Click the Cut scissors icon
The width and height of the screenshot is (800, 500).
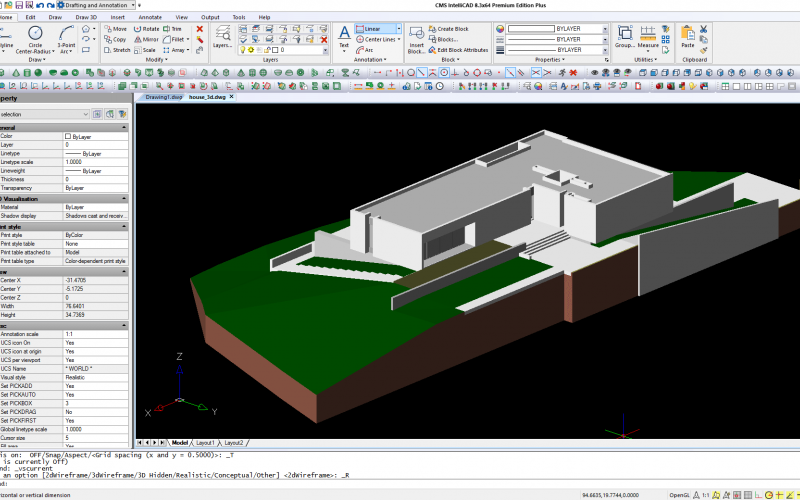[704, 29]
